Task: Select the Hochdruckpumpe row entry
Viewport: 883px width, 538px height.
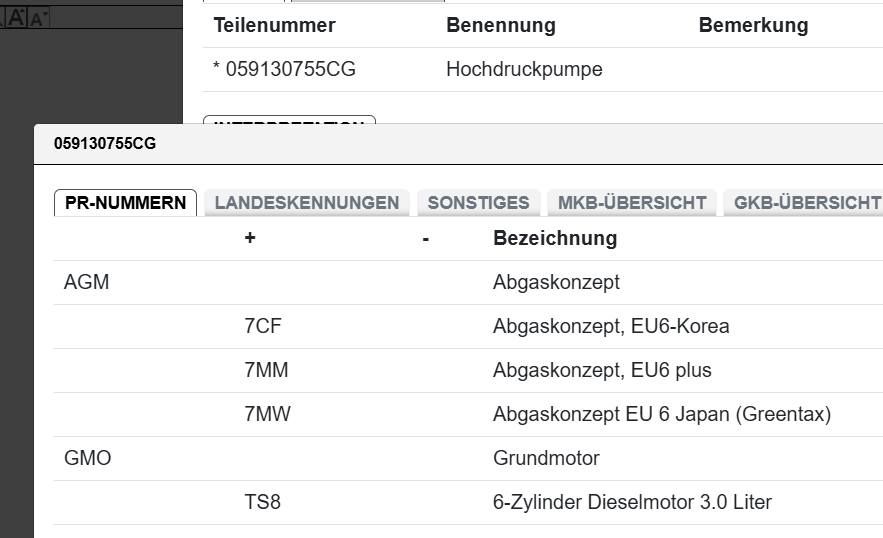Action: click(x=524, y=70)
